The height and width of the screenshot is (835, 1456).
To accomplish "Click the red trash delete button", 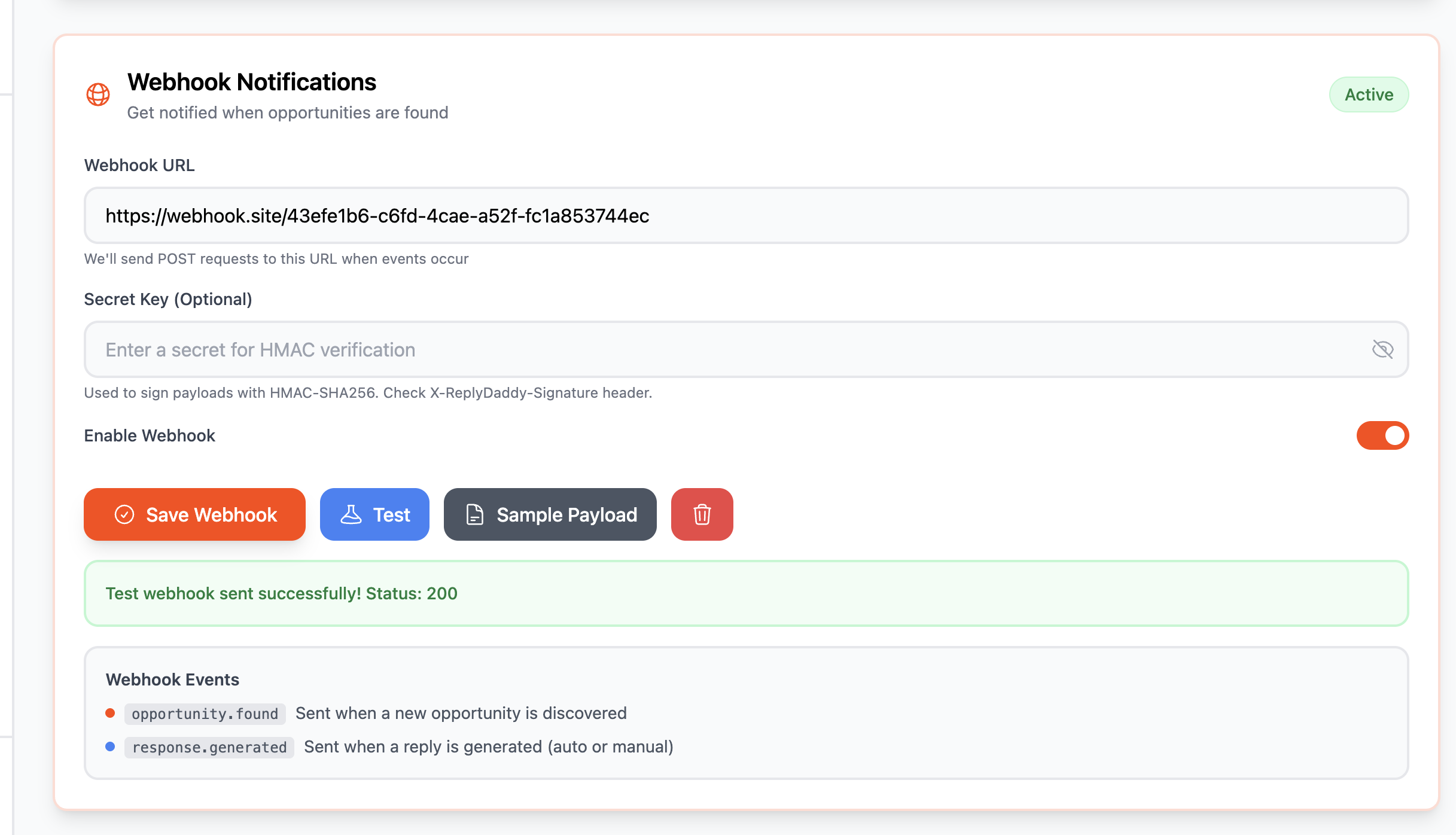I will (x=702, y=514).
